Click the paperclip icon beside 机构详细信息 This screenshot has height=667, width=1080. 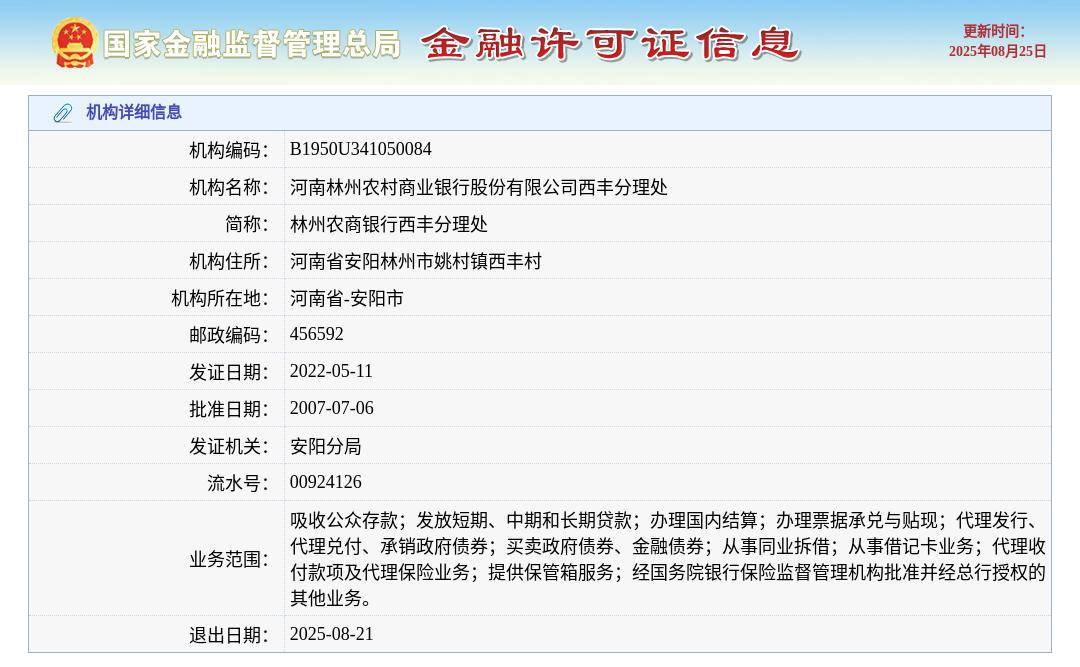point(63,113)
